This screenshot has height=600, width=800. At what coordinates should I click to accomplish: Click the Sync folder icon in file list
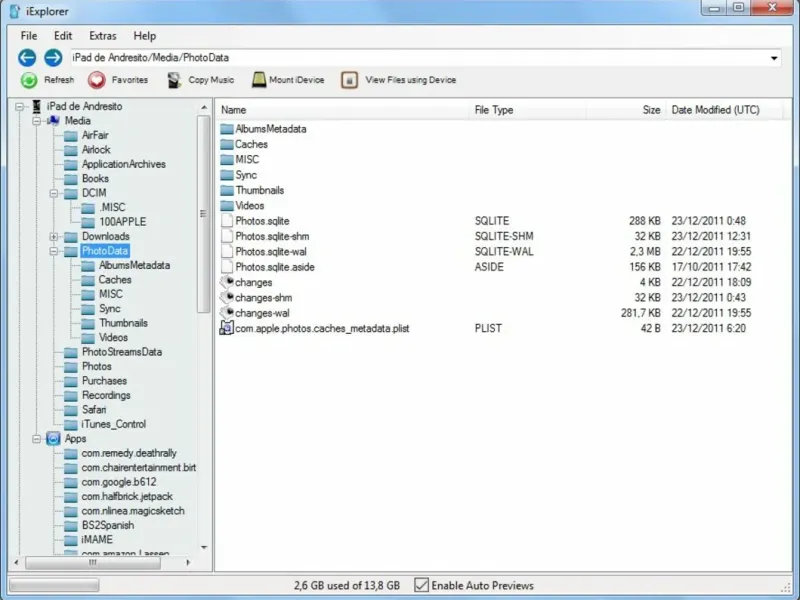point(227,175)
